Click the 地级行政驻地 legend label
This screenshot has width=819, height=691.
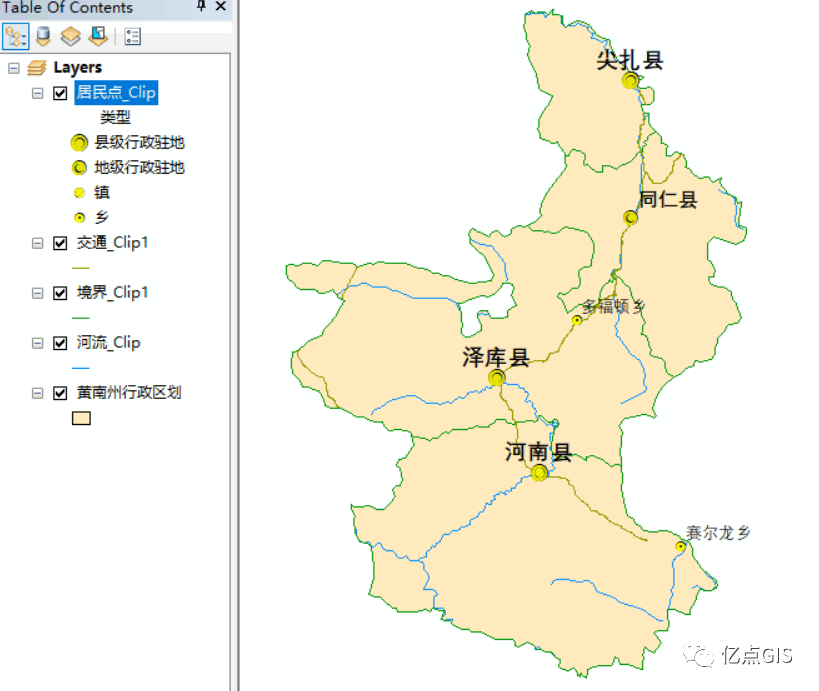pyautogui.click(x=139, y=168)
